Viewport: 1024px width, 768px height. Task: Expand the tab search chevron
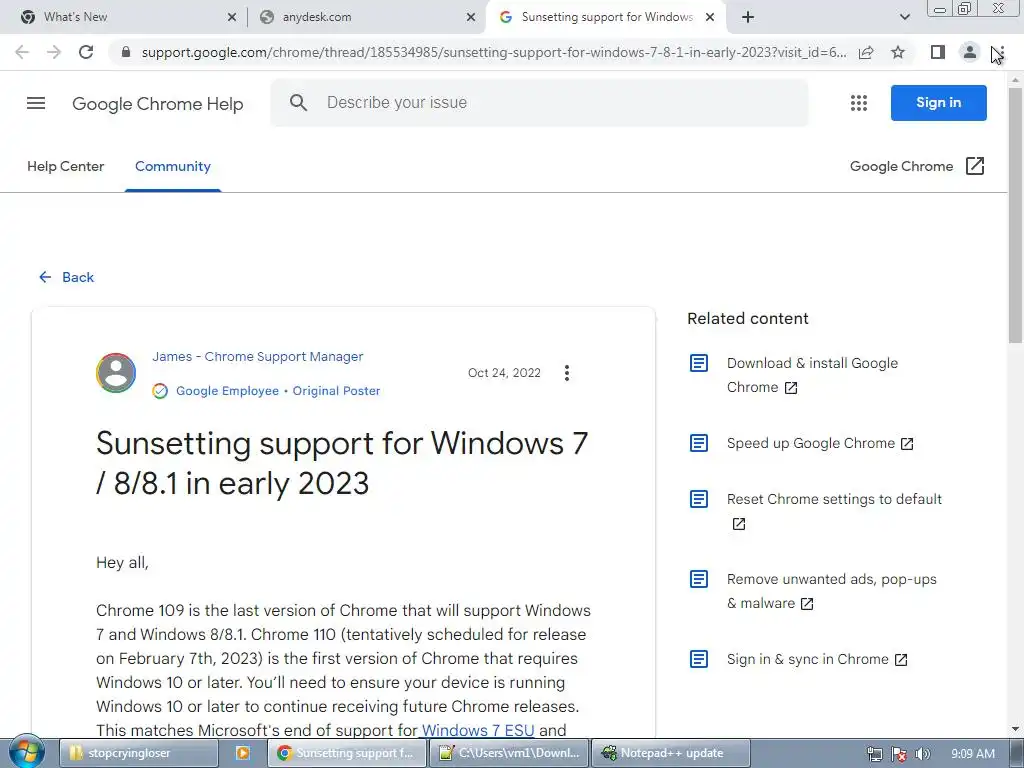tap(904, 17)
